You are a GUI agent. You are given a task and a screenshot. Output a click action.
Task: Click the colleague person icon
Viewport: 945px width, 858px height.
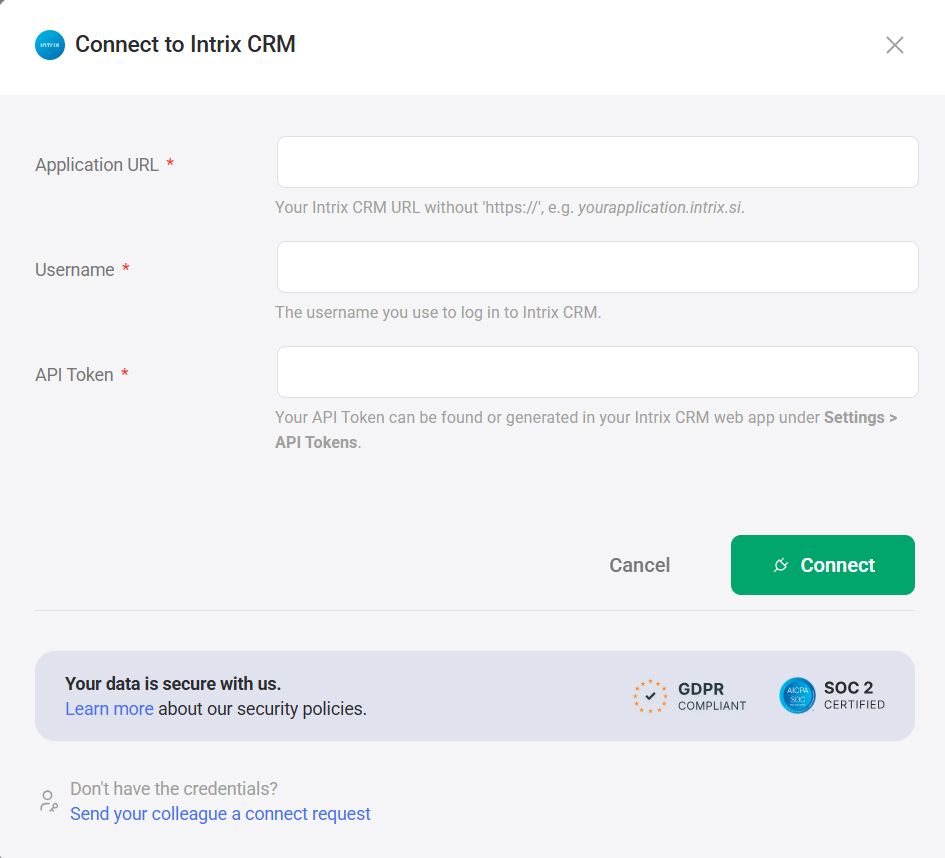coord(48,801)
